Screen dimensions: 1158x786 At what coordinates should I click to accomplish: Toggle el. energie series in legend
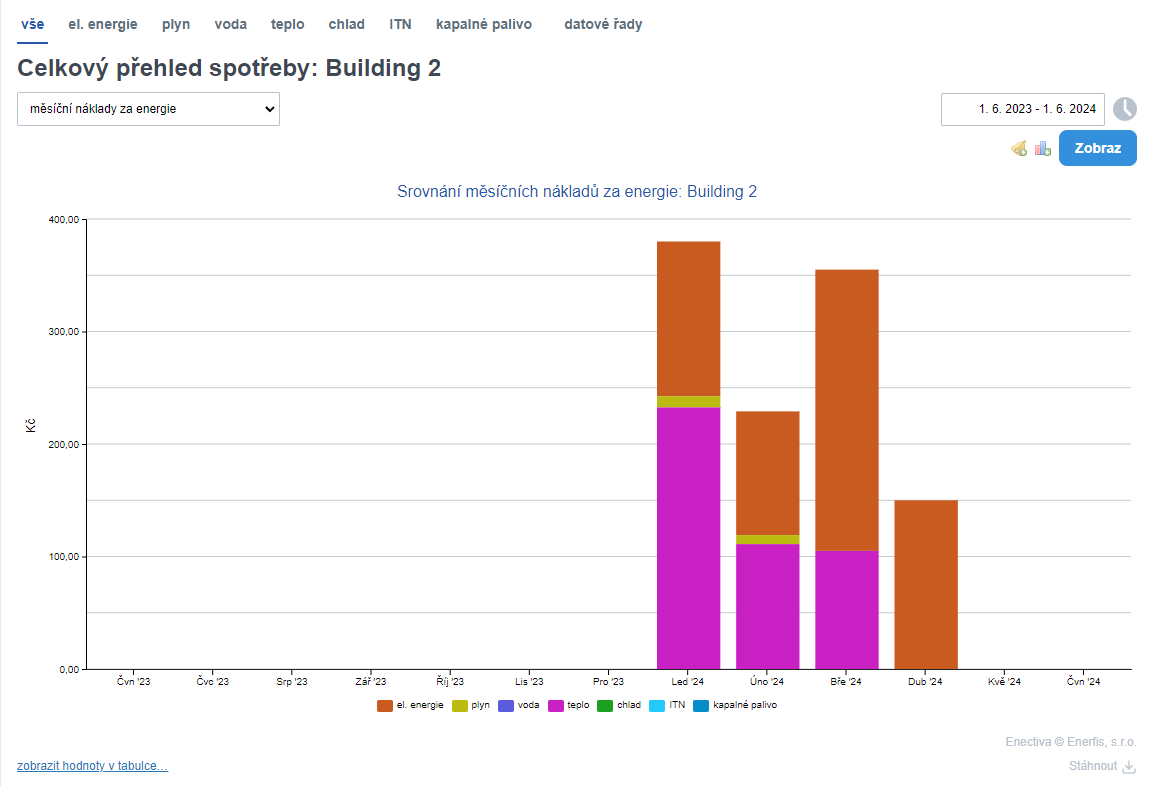[x=410, y=705]
